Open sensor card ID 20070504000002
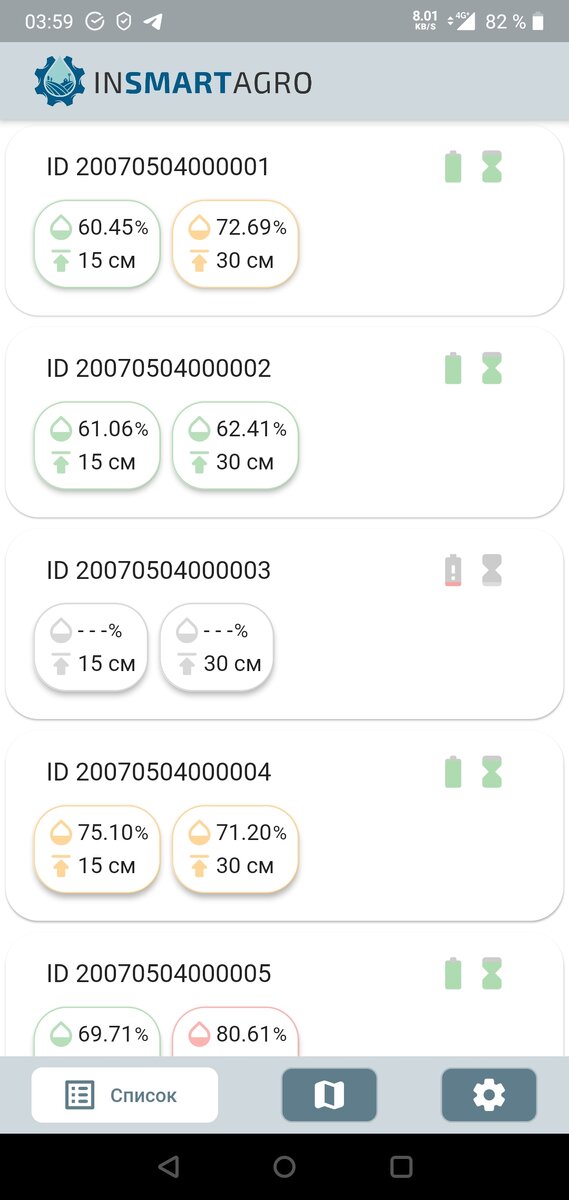Viewport: 569px width, 1200px height. point(284,422)
